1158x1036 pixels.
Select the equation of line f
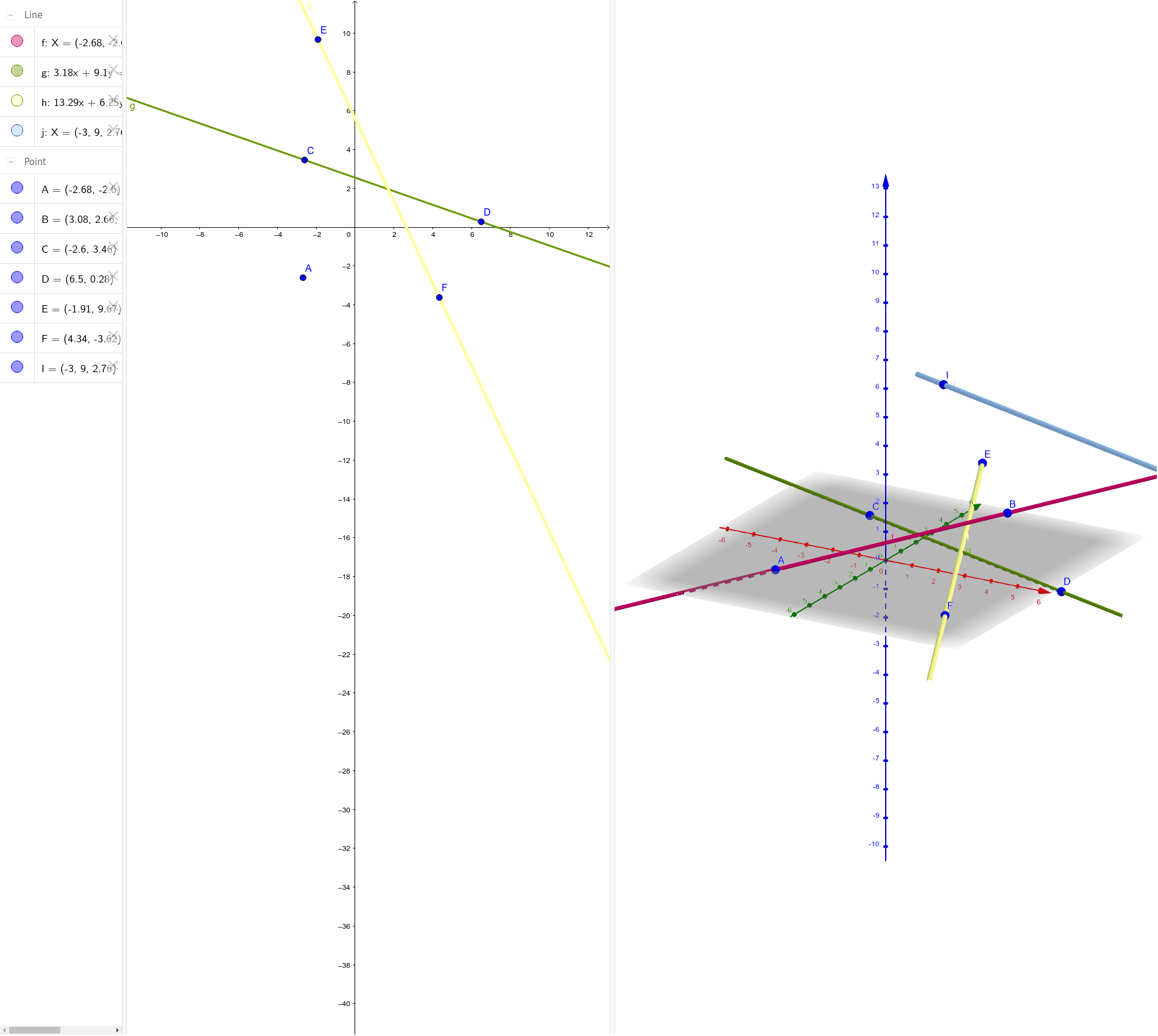pos(81,43)
